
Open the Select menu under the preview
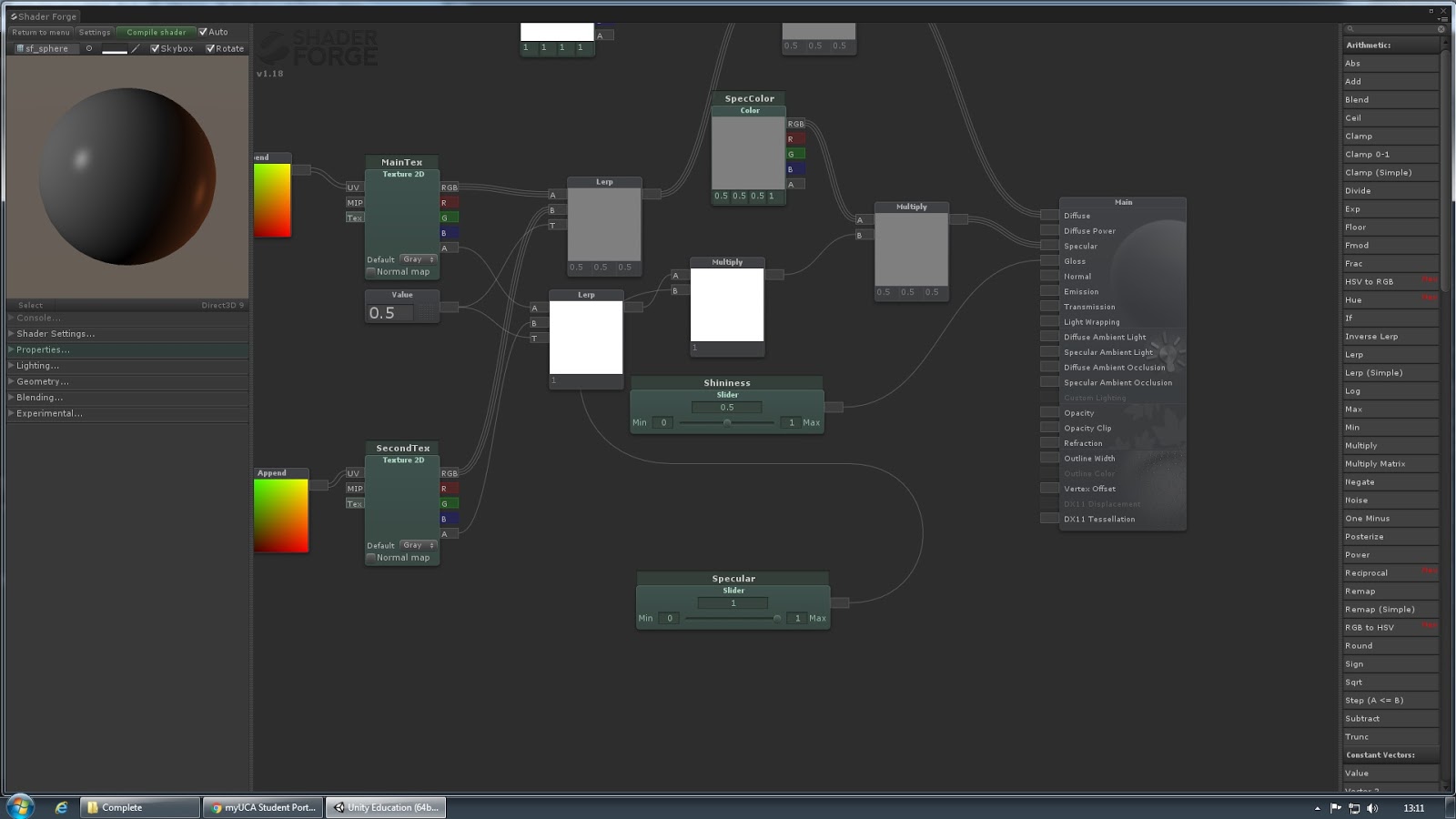[x=30, y=305]
